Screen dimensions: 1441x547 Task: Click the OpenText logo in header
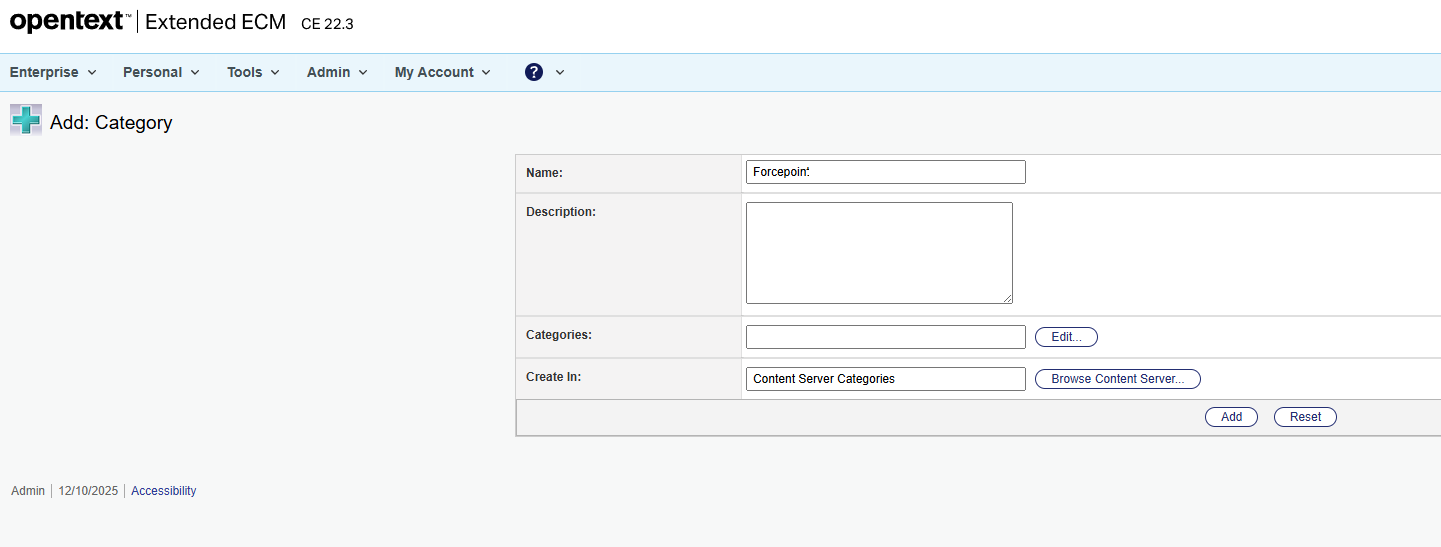69,22
